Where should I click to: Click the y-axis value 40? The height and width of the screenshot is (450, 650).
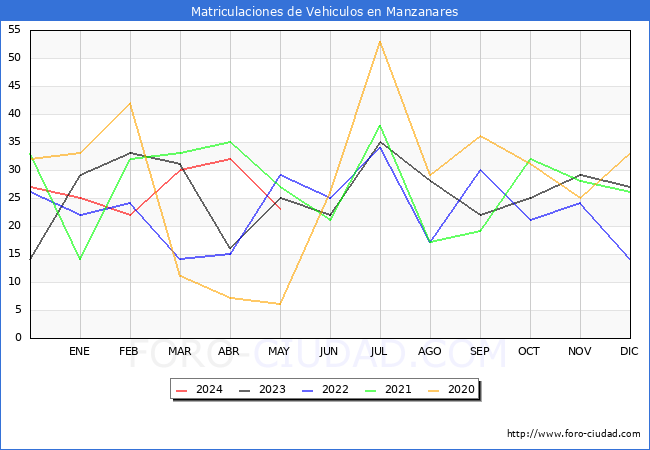[15, 114]
